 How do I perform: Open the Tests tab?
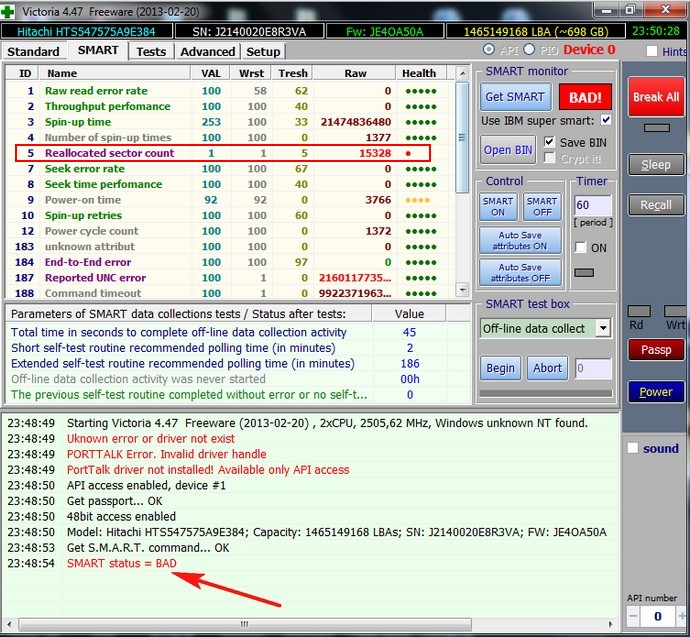tap(151, 51)
